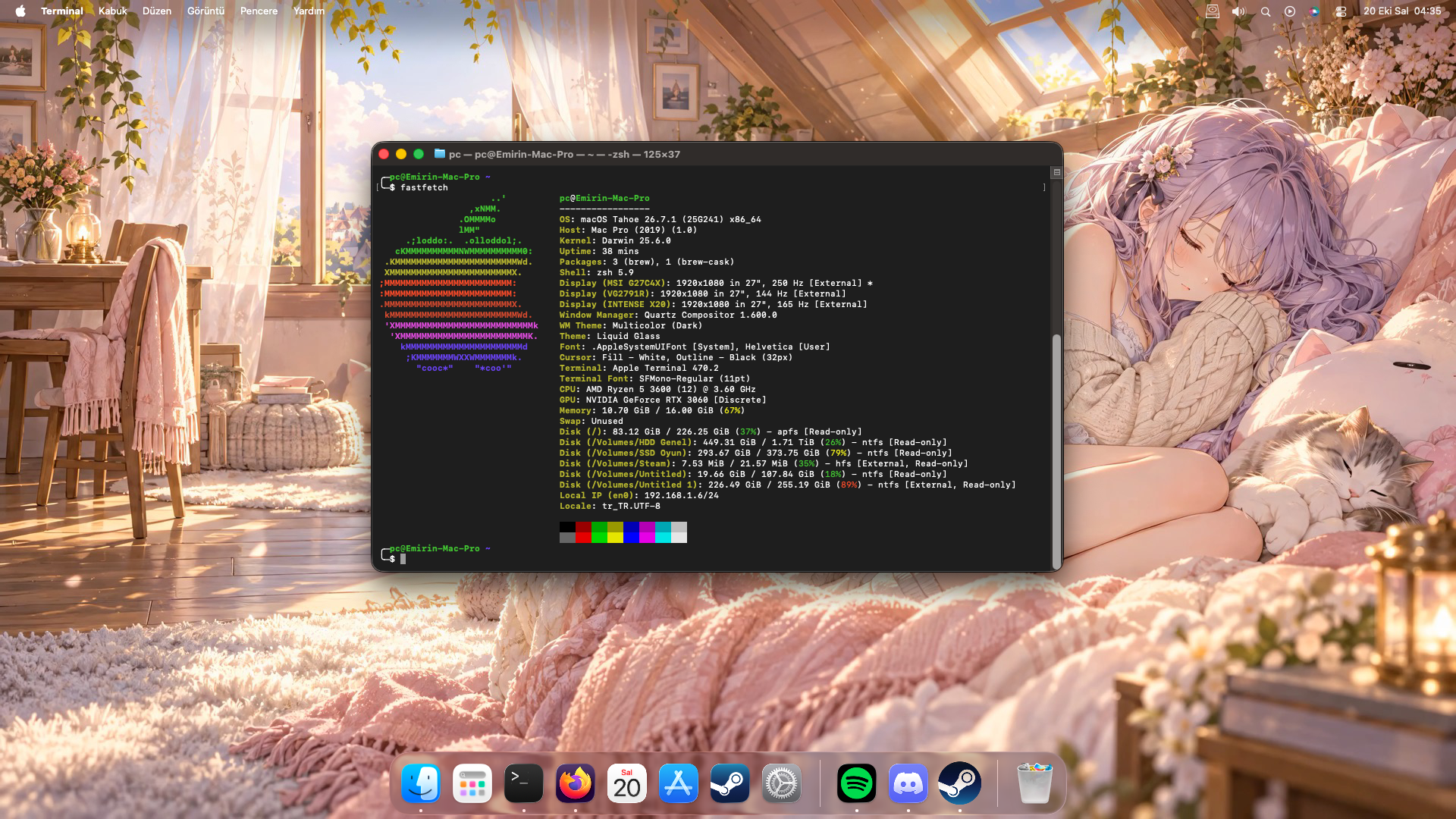The height and width of the screenshot is (819, 1456).
Task: Click the date and time 20 Eki Sal
Action: coord(1402,11)
